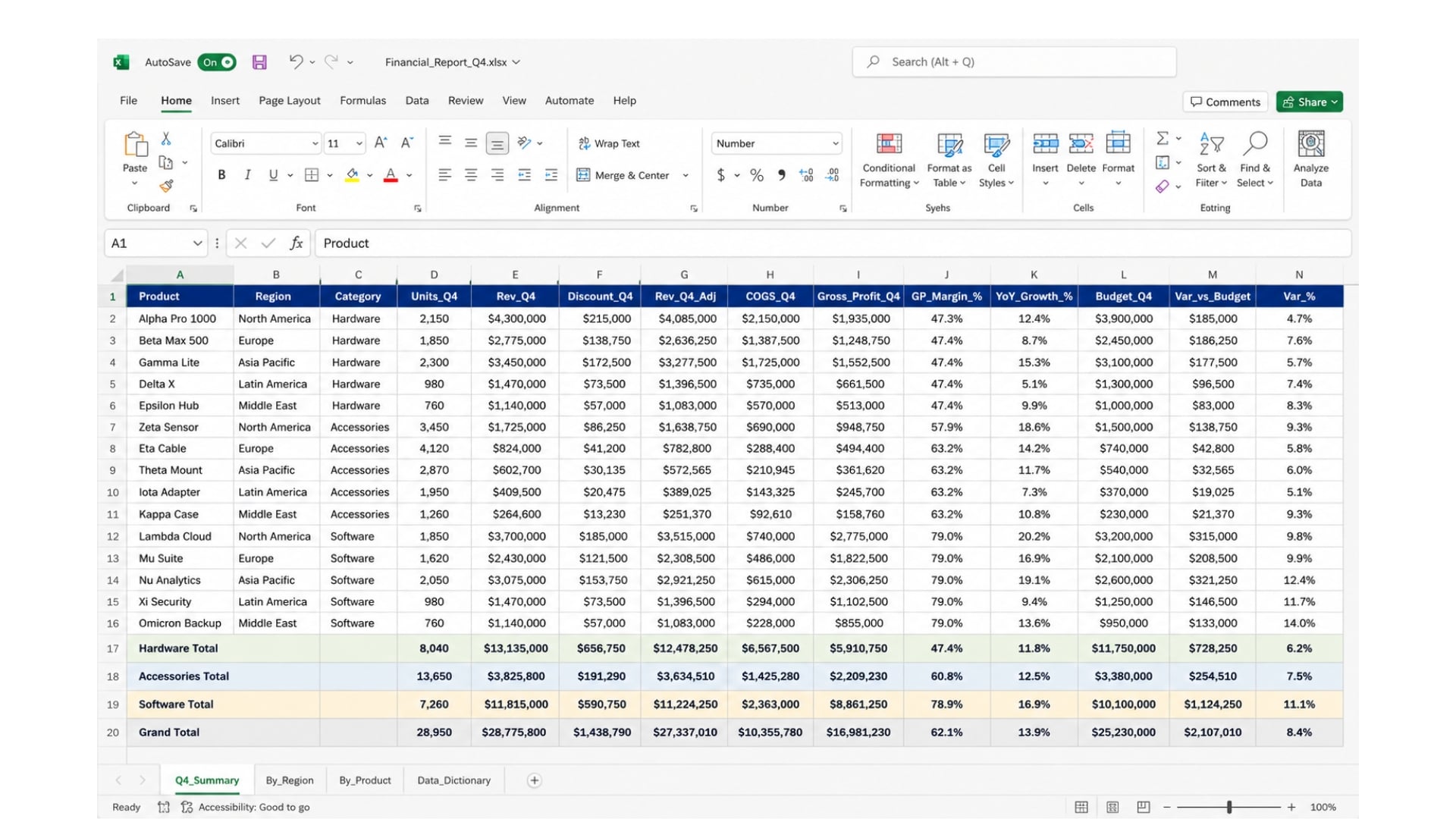Apply Comma Style number format
The image size is (1456, 819).
(781, 175)
